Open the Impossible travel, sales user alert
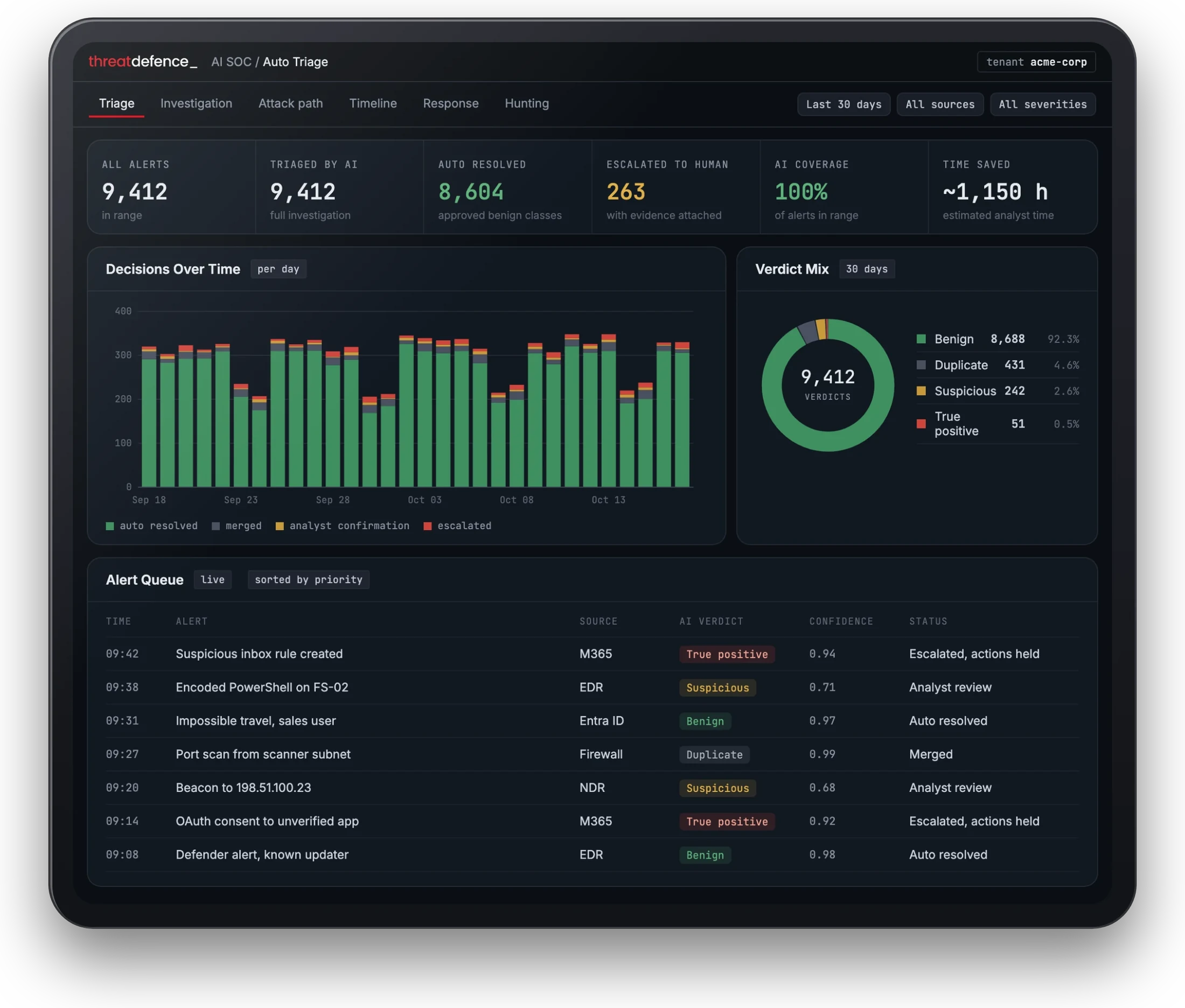 point(592,720)
